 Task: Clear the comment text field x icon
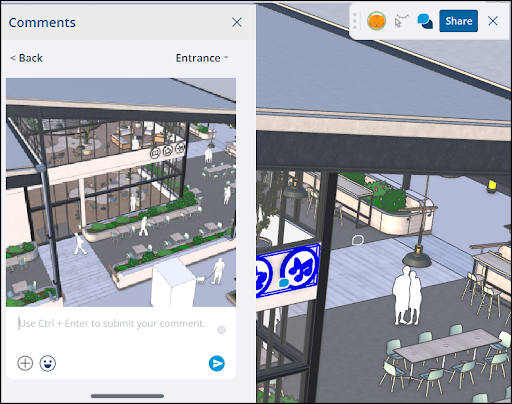(x=221, y=330)
